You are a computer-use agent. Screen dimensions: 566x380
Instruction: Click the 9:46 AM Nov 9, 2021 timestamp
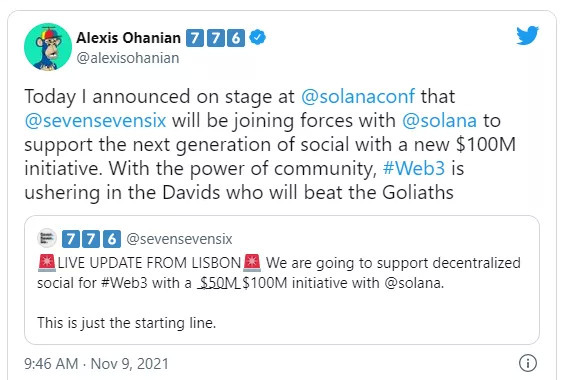pyautogui.click(x=96, y=363)
